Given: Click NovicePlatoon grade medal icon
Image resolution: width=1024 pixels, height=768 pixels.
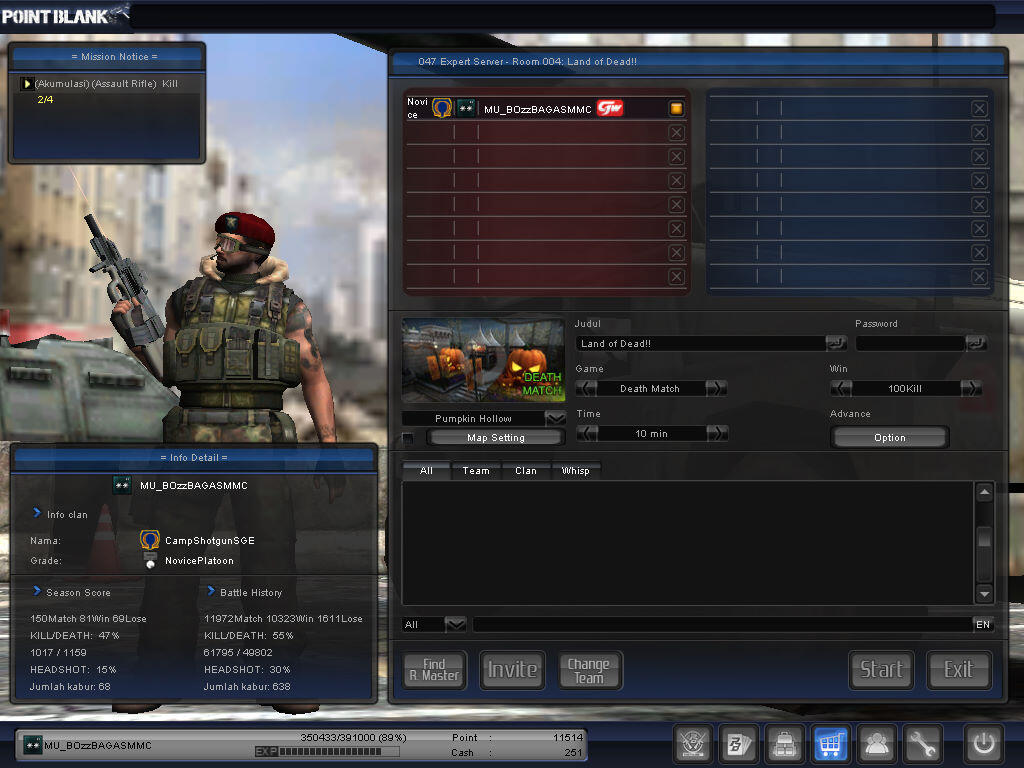Looking at the screenshot, I should [150, 561].
